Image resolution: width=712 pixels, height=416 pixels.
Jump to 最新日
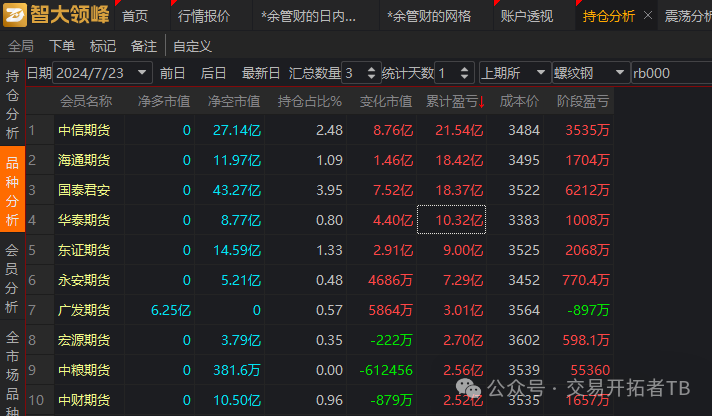point(261,73)
